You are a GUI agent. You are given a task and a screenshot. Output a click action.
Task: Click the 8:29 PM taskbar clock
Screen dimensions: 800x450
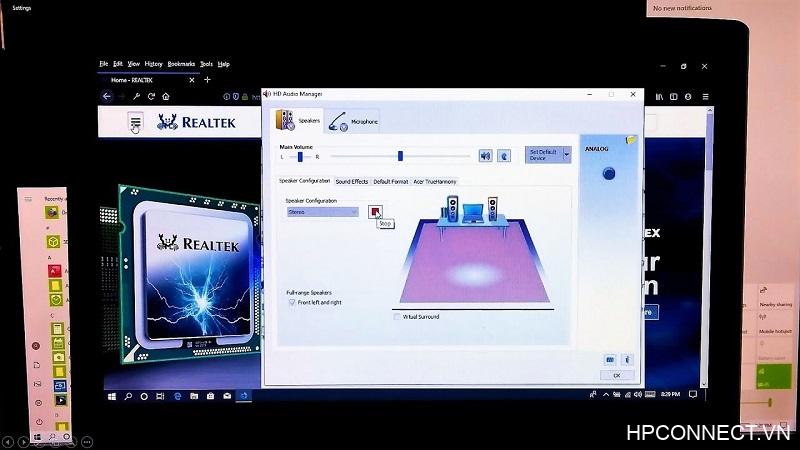(670, 394)
